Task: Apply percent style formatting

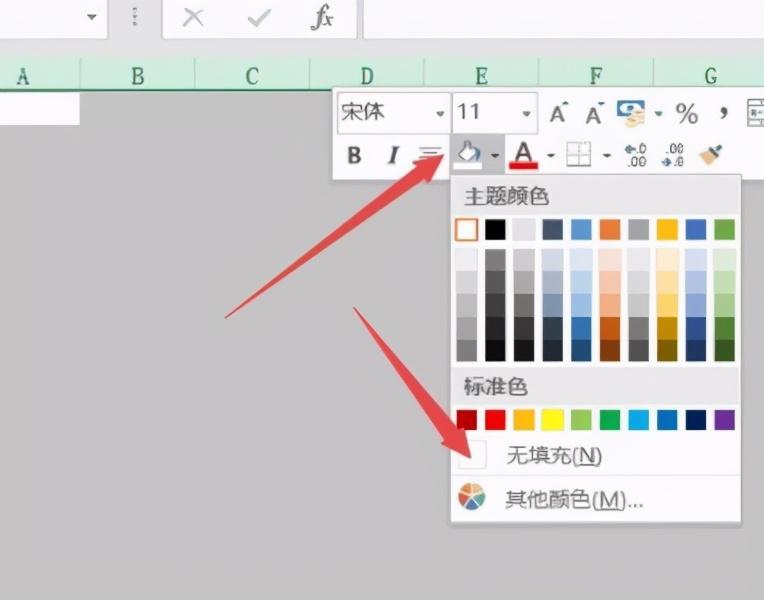Action: pyautogui.click(x=687, y=113)
